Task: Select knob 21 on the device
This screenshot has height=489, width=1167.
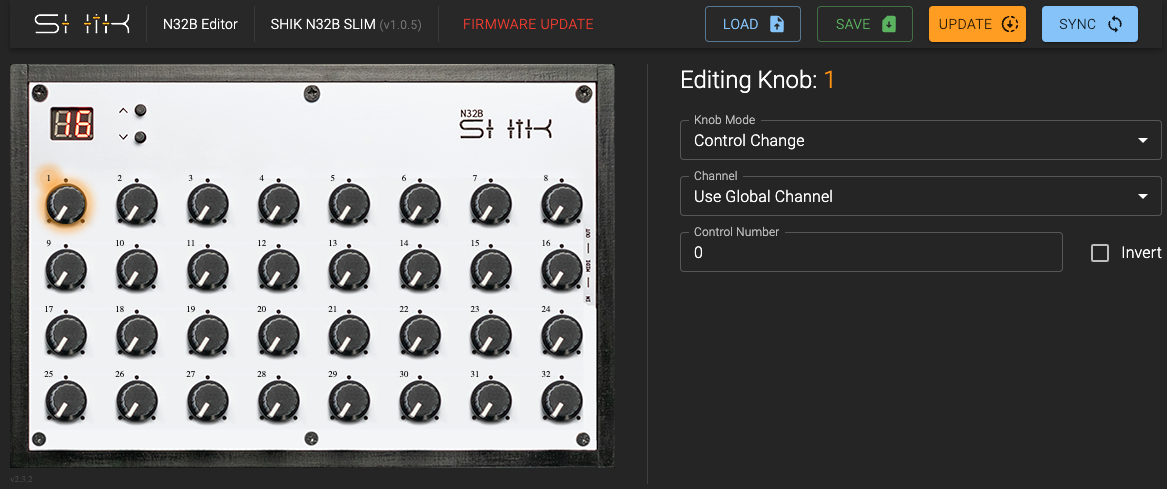Action: tap(350, 334)
